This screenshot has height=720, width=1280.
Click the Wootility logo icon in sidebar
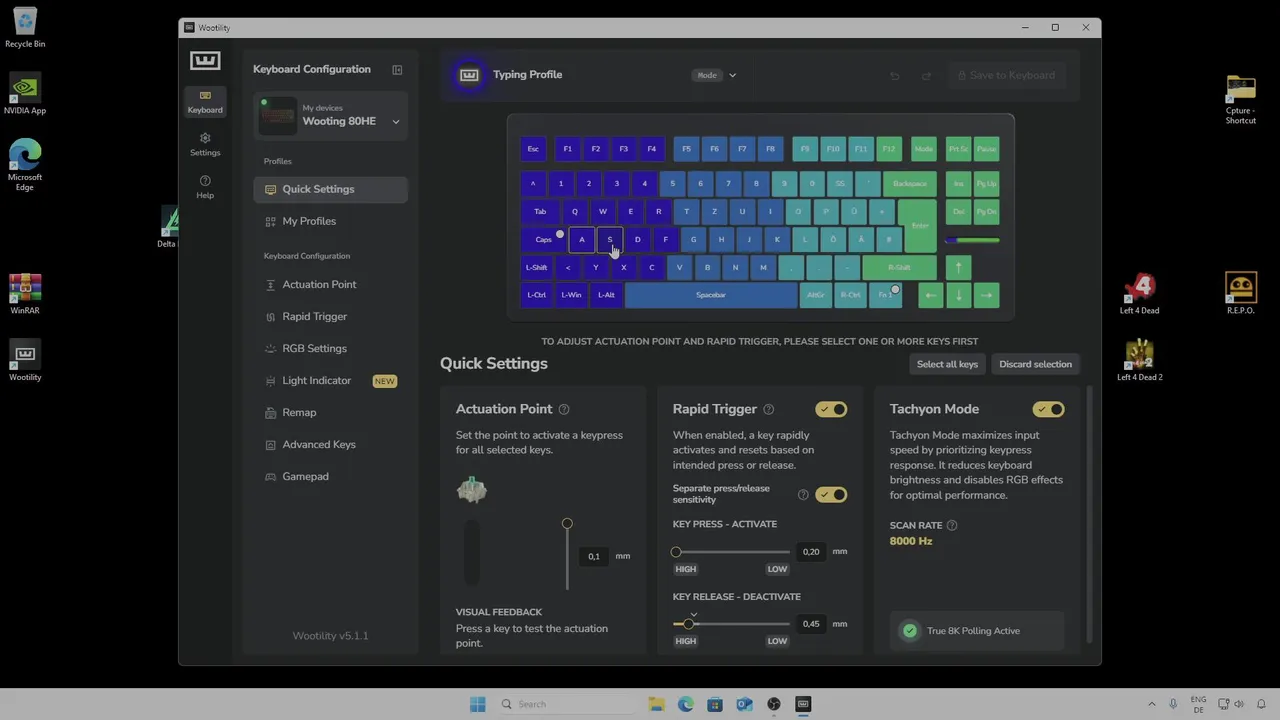[x=205, y=61]
